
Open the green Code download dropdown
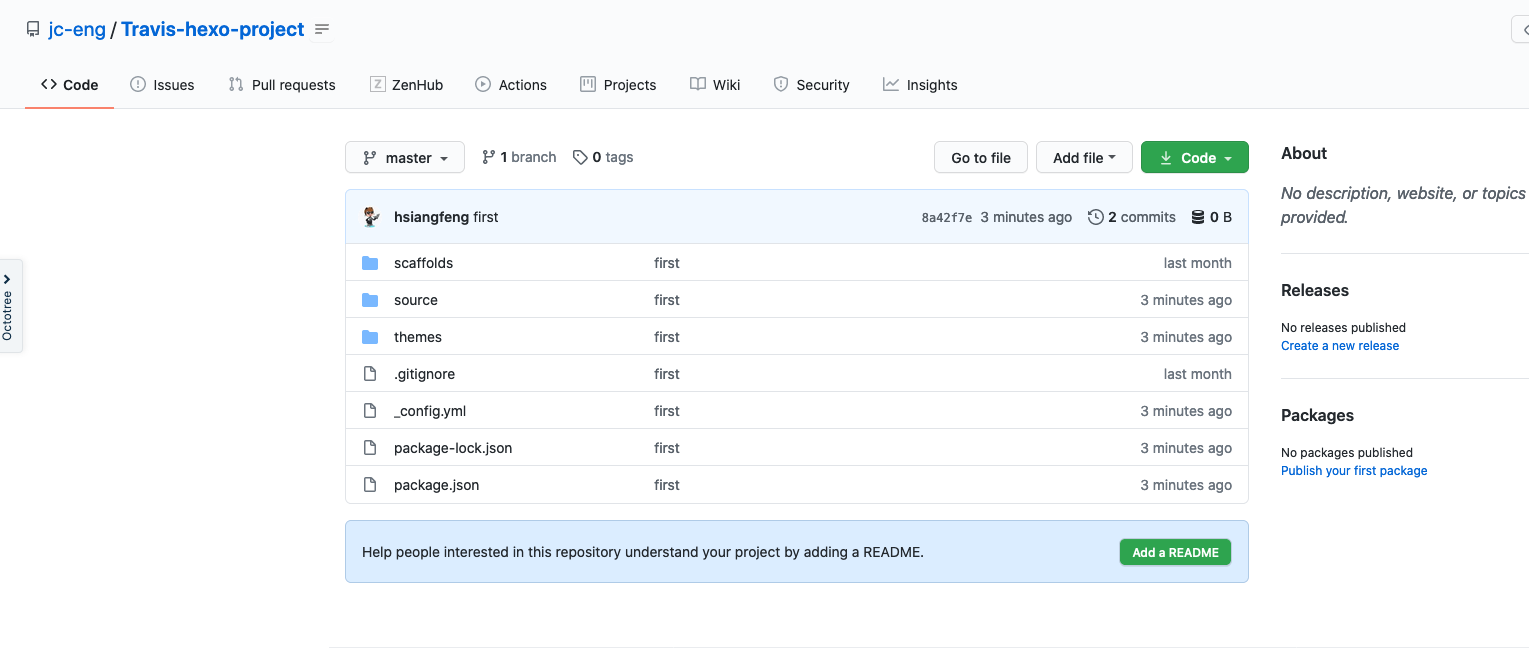point(1194,158)
